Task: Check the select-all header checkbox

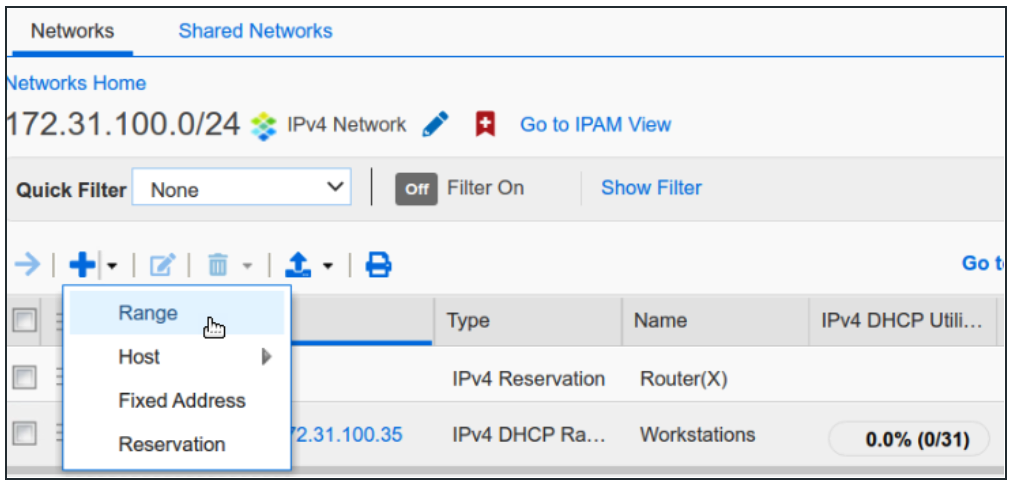Action: pyautogui.click(x=24, y=320)
